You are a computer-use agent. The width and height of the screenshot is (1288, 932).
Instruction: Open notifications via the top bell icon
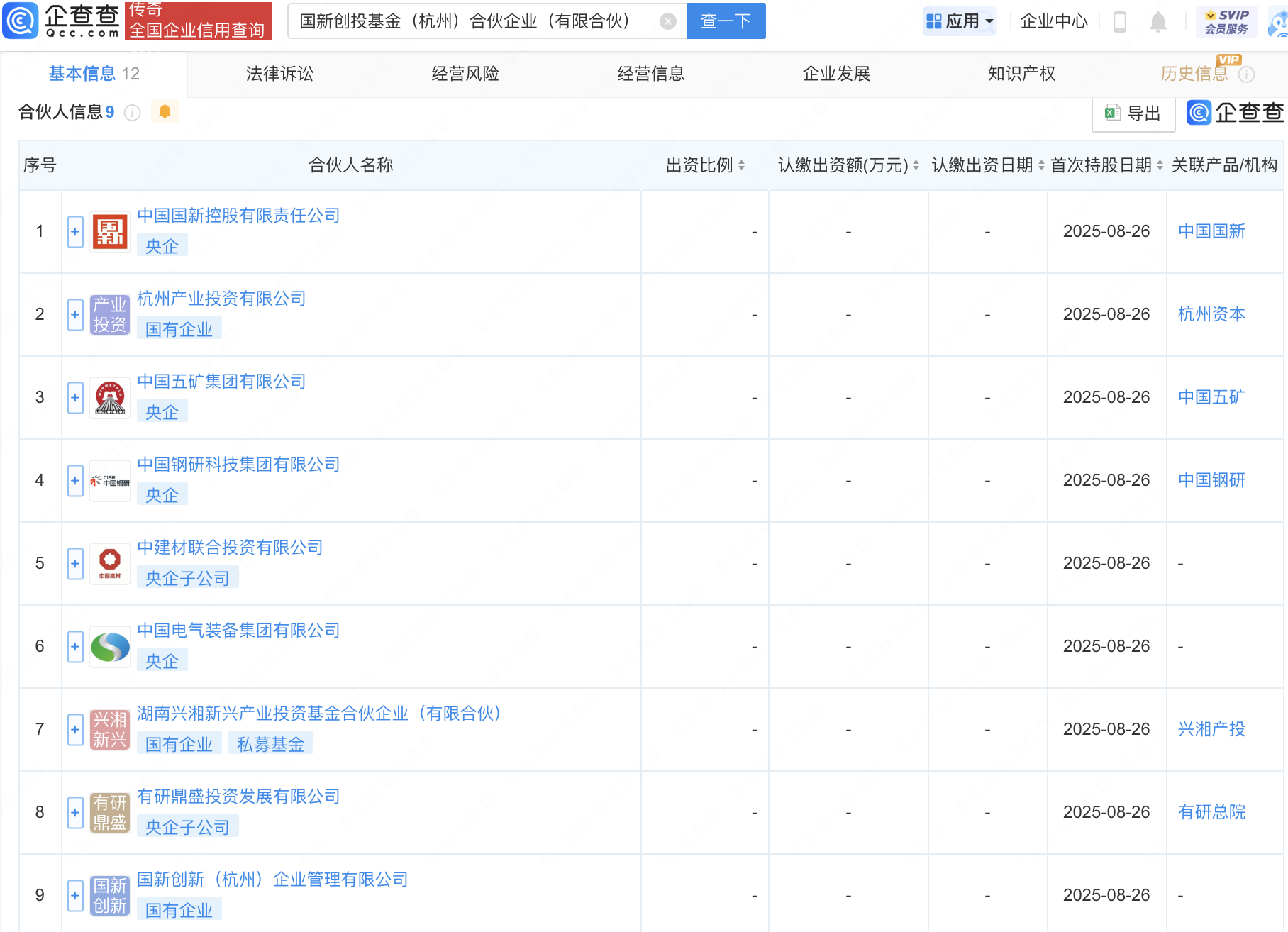pos(1157,22)
